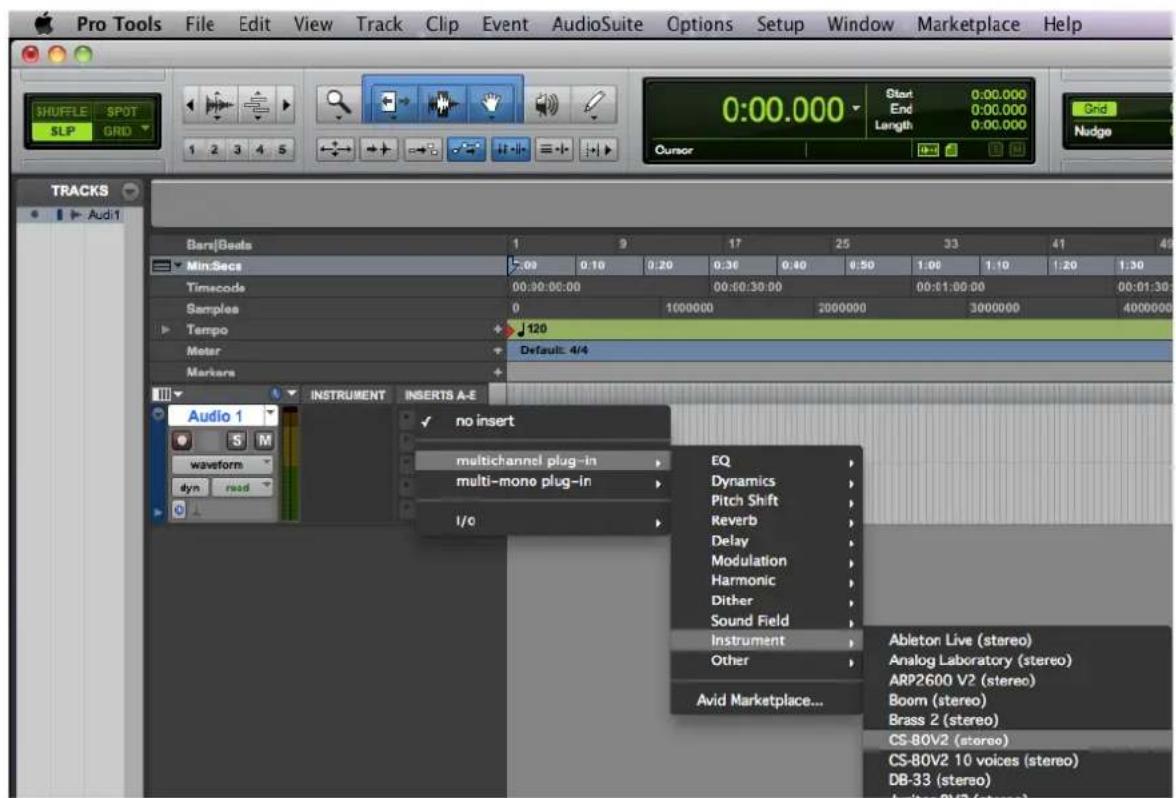The image size is (1176, 798).
Task: Add meter change plus button
Action: [x=497, y=350]
